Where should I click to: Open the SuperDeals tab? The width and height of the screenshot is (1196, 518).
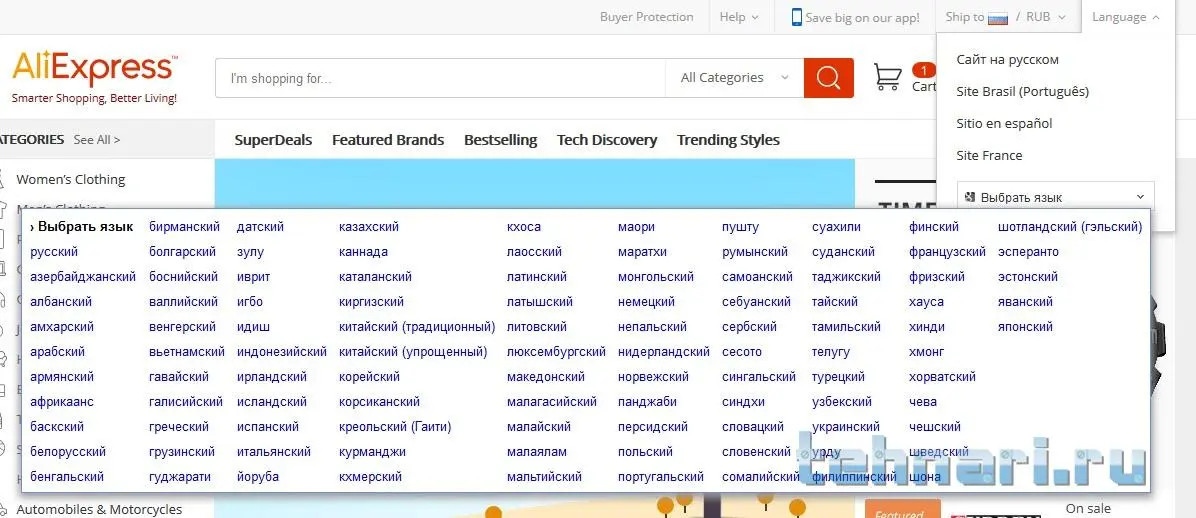tap(274, 140)
